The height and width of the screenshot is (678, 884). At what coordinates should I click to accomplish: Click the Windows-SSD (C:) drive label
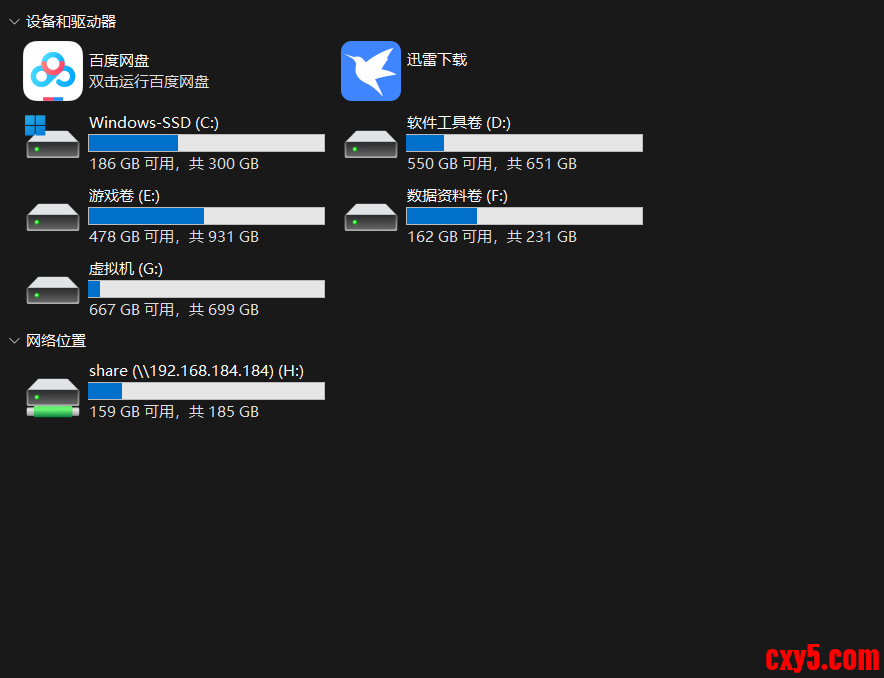pyautogui.click(x=154, y=122)
